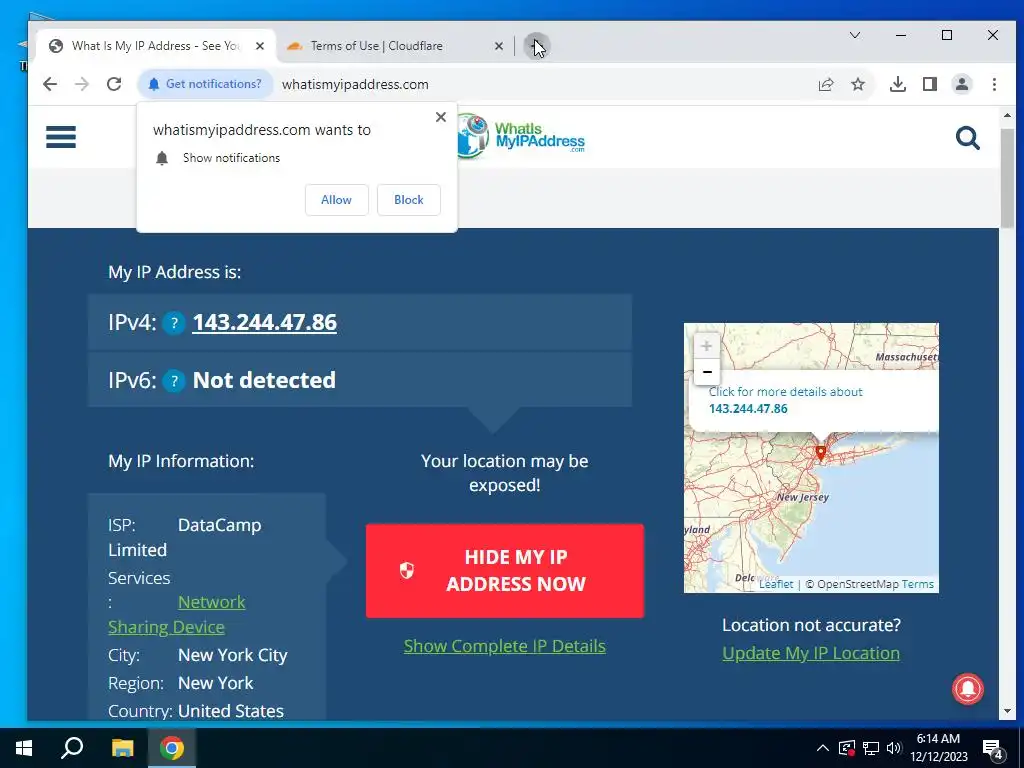The height and width of the screenshot is (768, 1024).
Task: Close the What Is My IP Address tab
Action: (260, 46)
